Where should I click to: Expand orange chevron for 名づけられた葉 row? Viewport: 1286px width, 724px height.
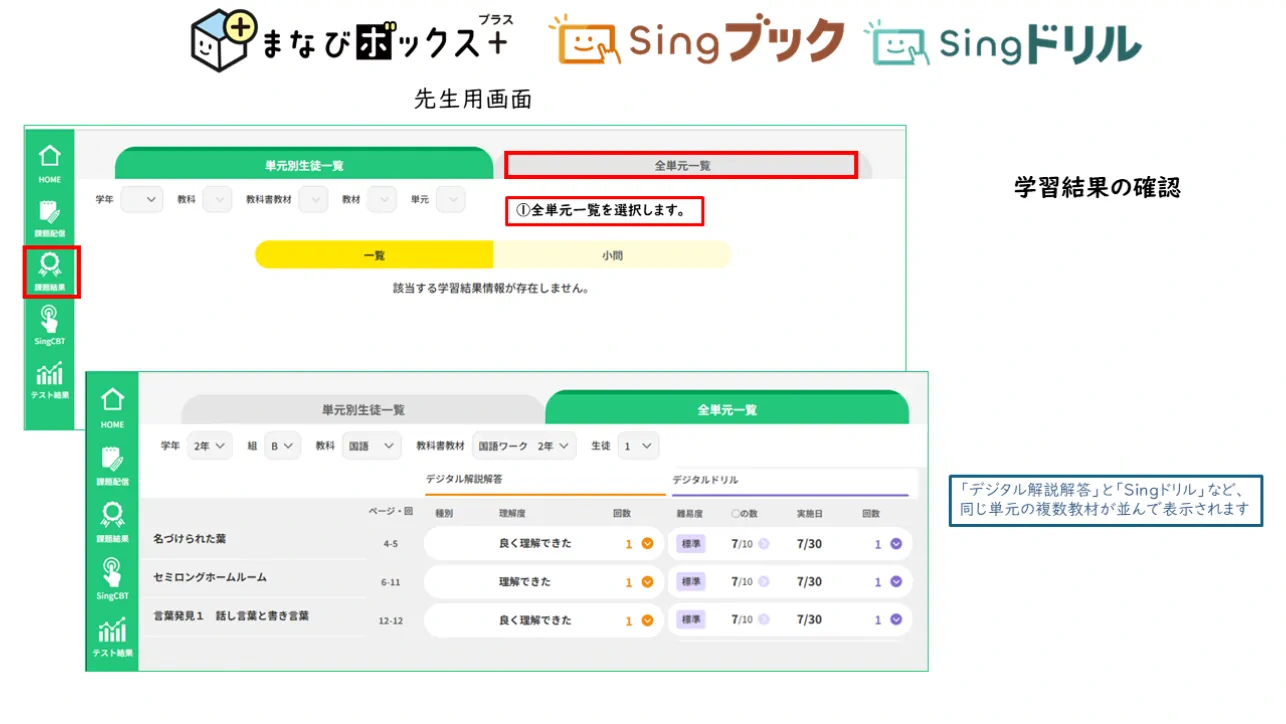point(647,544)
